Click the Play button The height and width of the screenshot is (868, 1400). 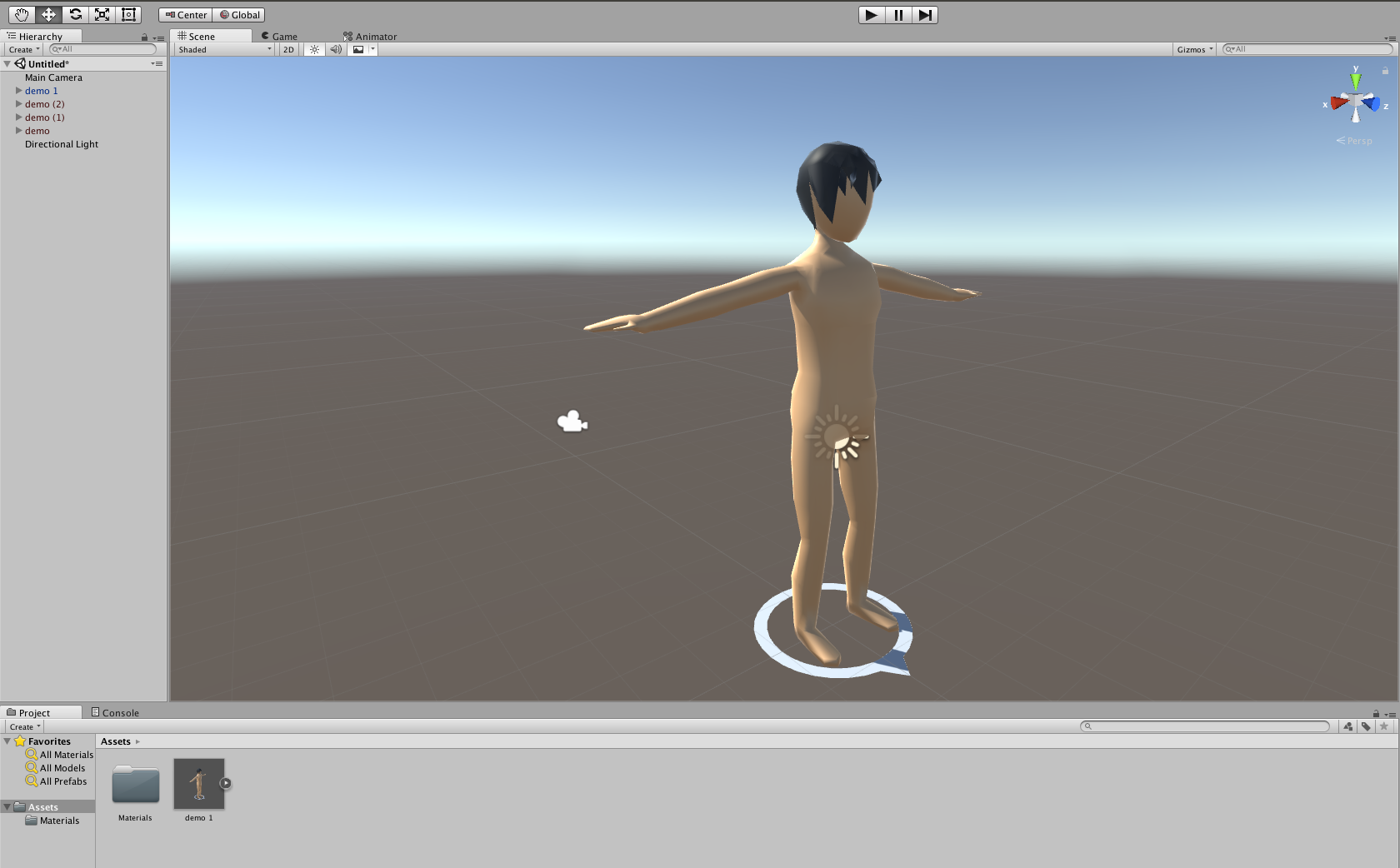871,15
